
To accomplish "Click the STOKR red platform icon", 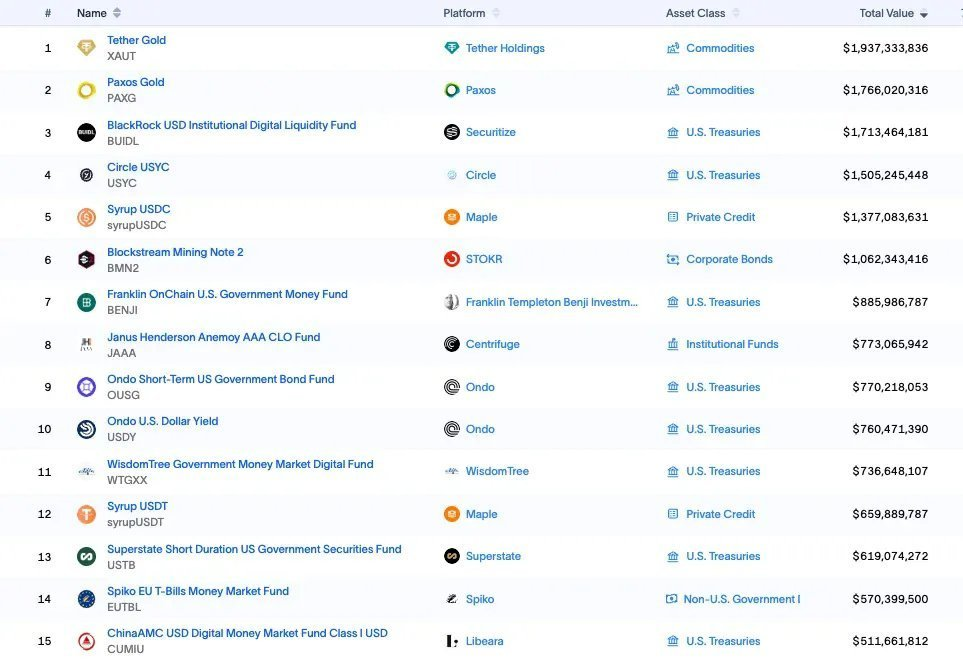I will 452,259.
